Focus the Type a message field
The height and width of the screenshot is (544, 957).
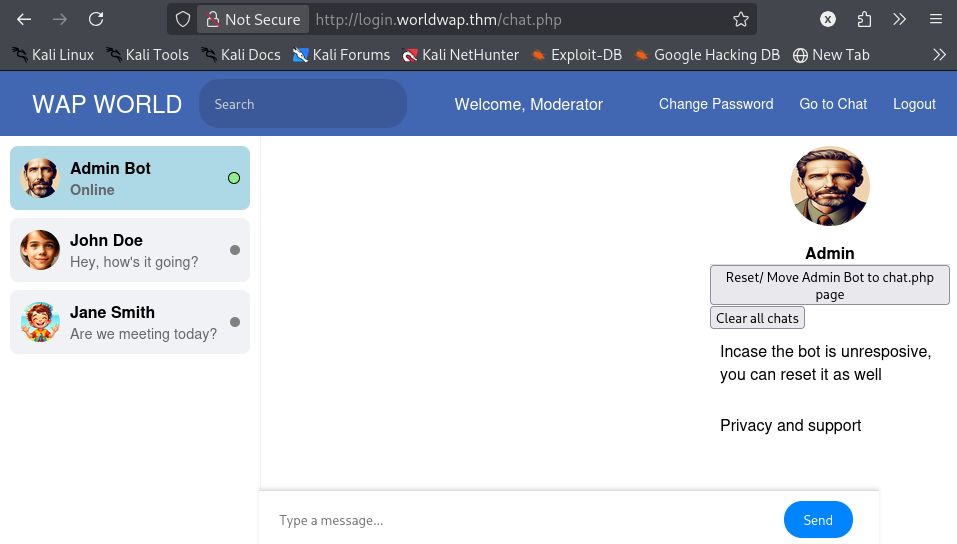click(525, 520)
